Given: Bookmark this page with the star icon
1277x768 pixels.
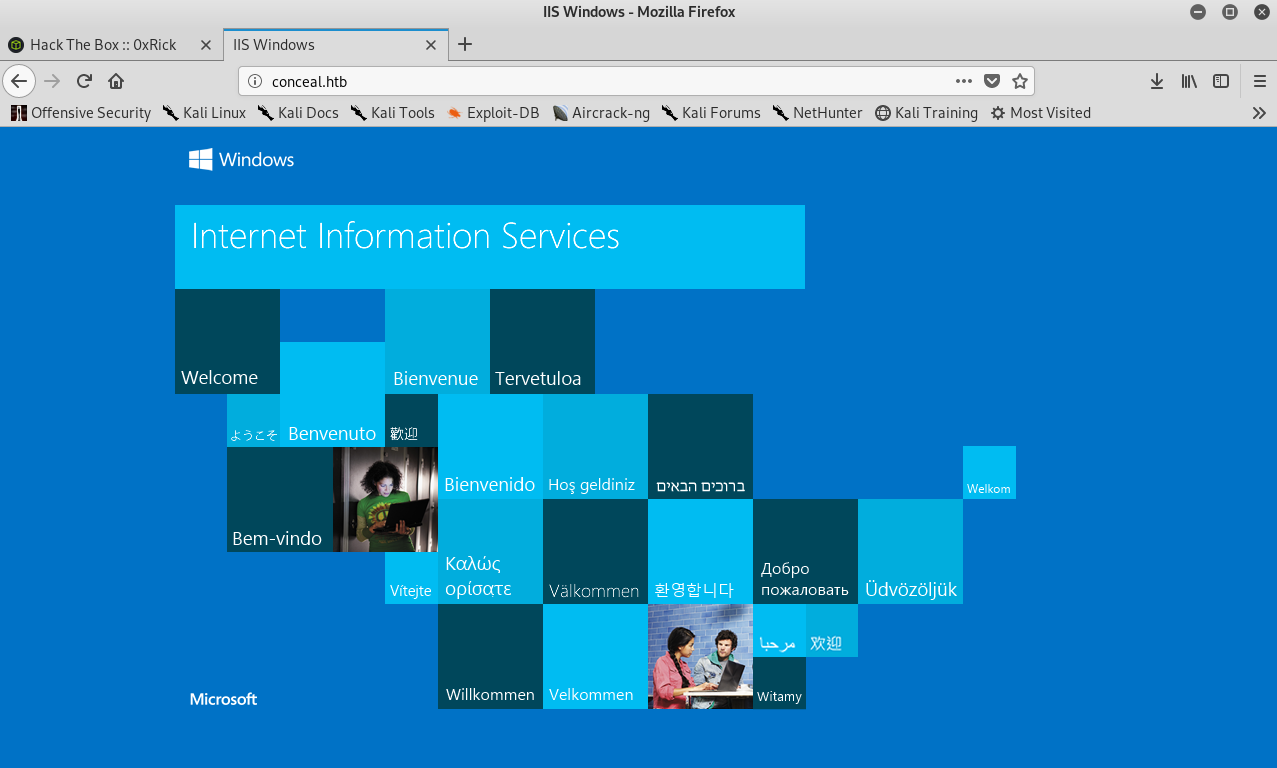Looking at the screenshot, I should tap(1019, 81).
